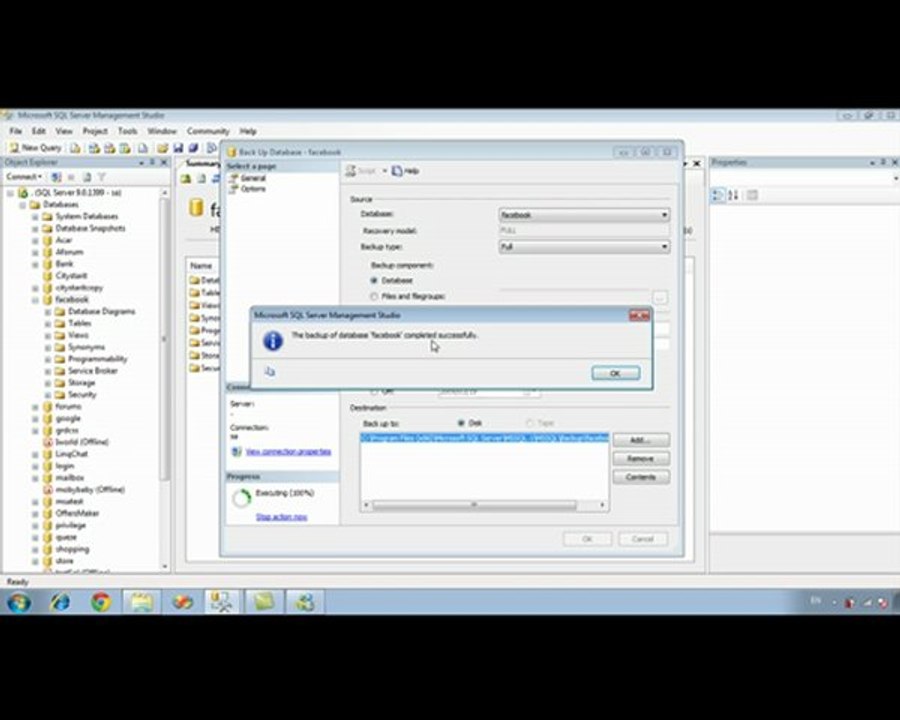
Task: Open the Database dropdown showing facebook
Action: pos(584,215)
